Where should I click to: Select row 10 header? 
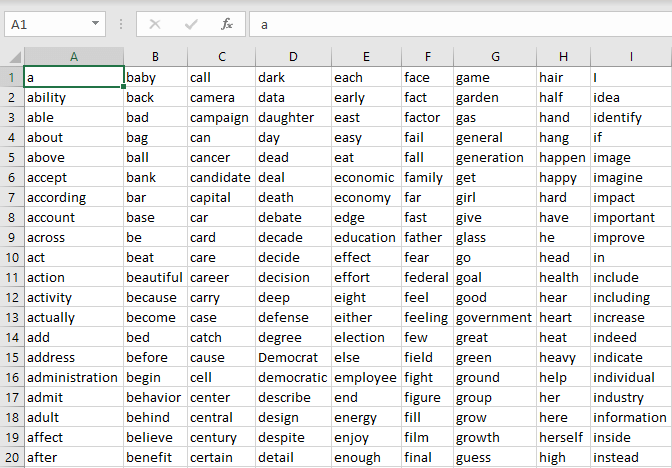[12, 257]
